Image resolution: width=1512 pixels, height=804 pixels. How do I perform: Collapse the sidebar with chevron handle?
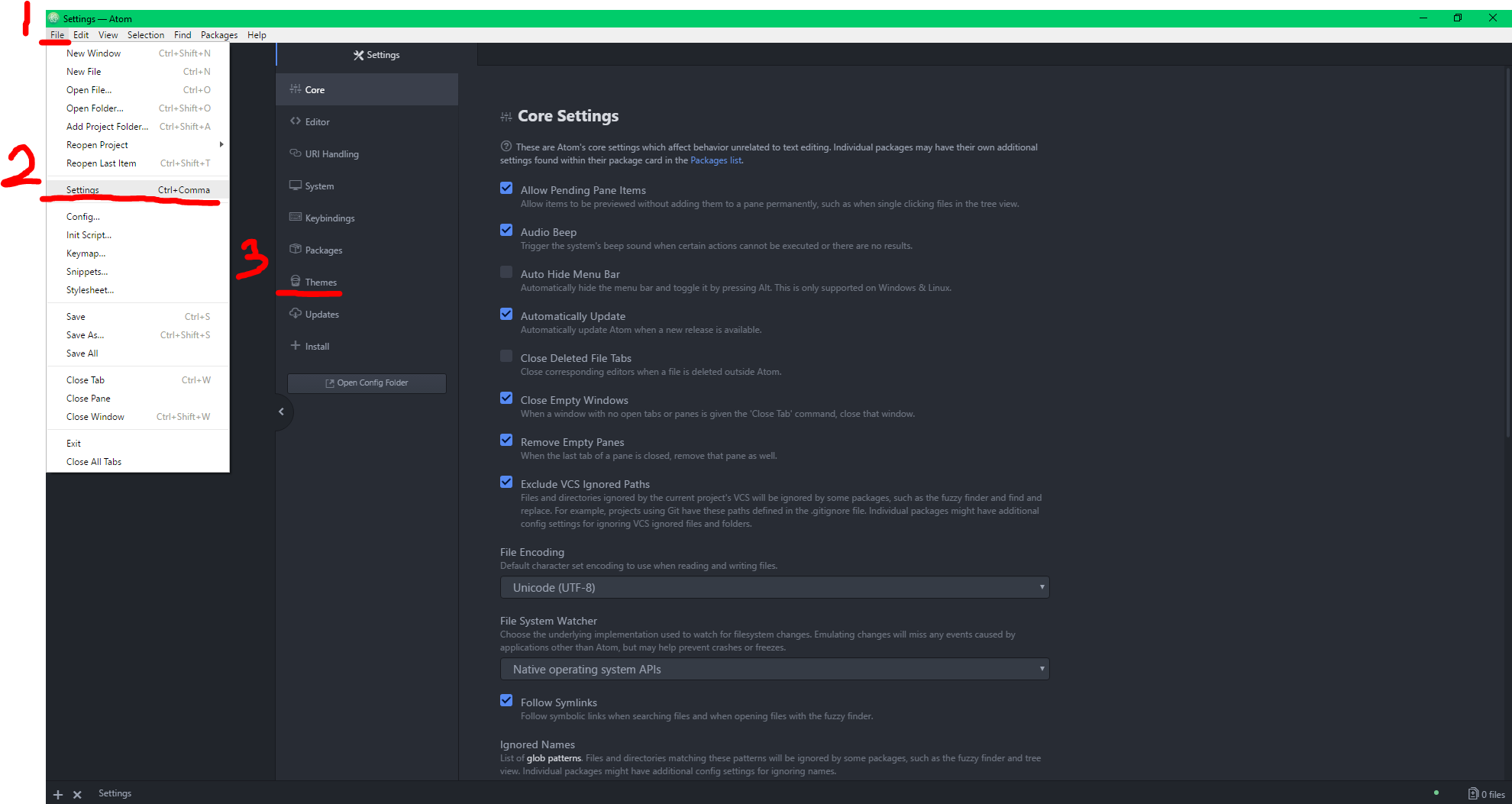click(282, 412)
